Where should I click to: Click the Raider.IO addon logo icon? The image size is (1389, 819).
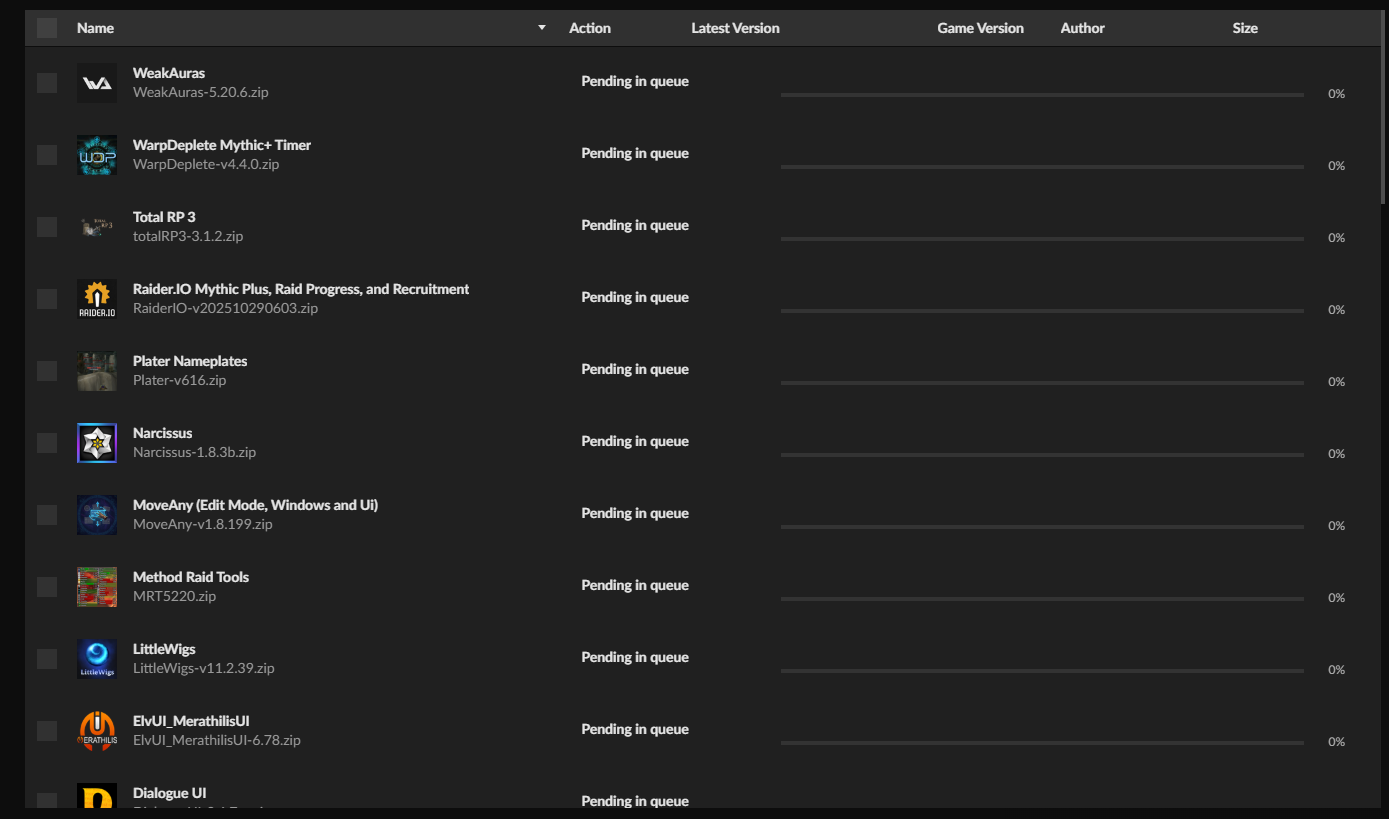click(x=97, y=299)
